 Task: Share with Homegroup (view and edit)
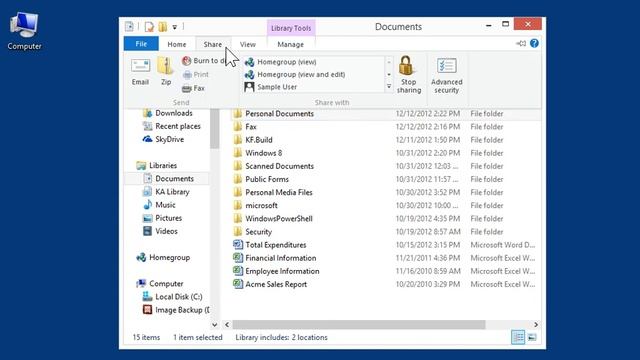click(x=294, y=75)
